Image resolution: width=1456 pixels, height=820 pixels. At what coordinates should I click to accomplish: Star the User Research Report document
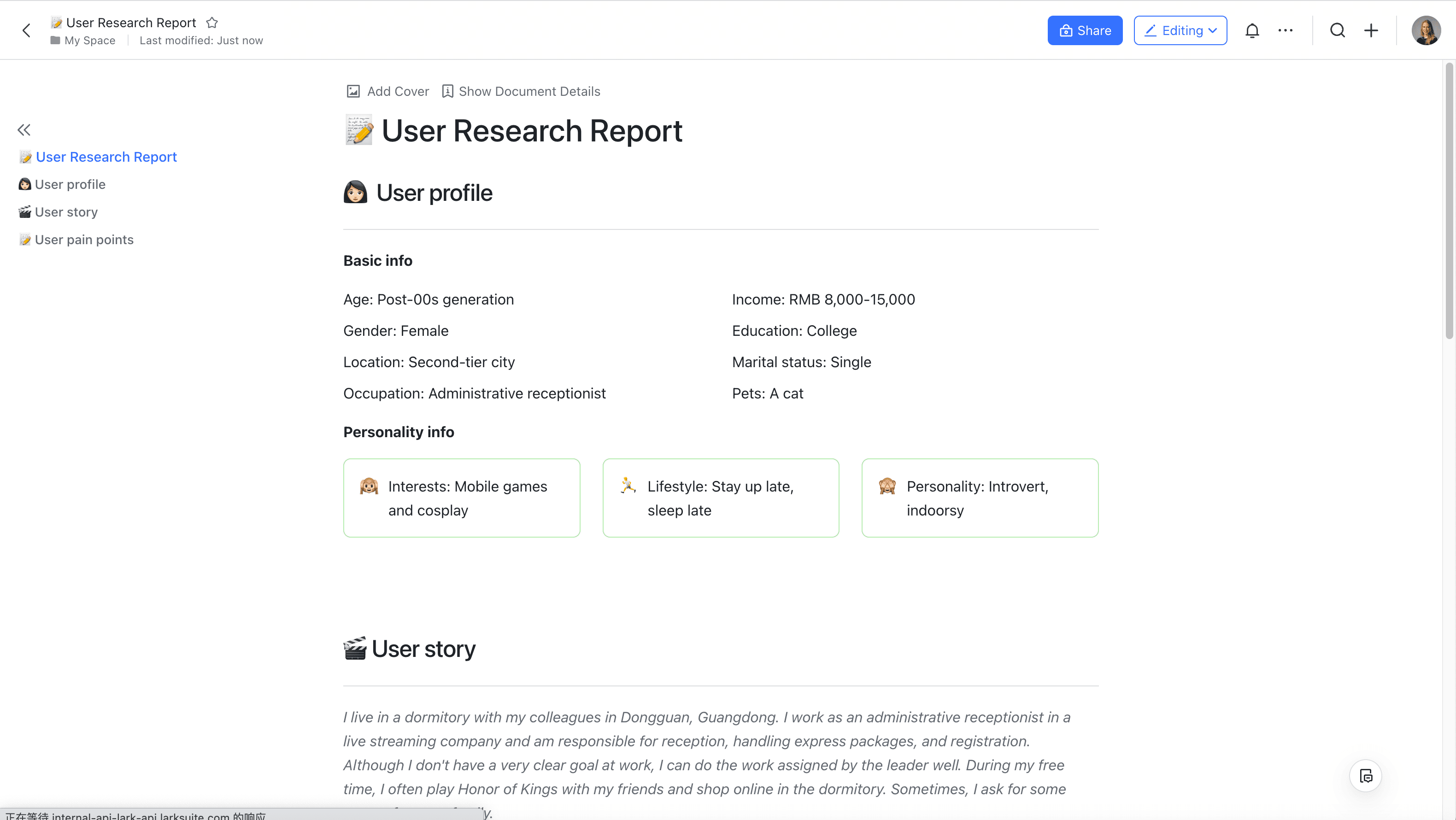[212, 23]
